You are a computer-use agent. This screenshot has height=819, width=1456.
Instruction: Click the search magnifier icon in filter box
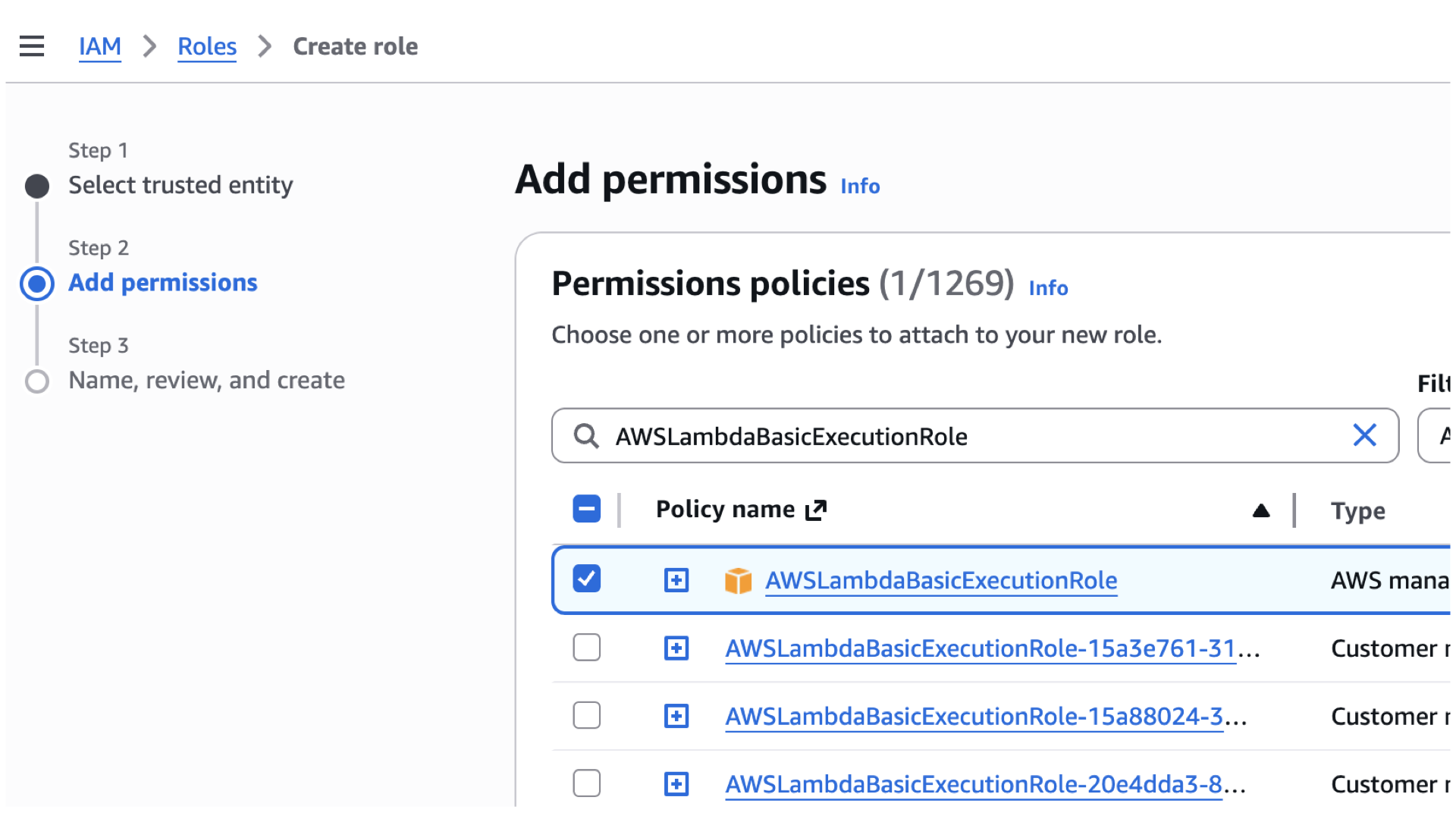tap(585, 436)
